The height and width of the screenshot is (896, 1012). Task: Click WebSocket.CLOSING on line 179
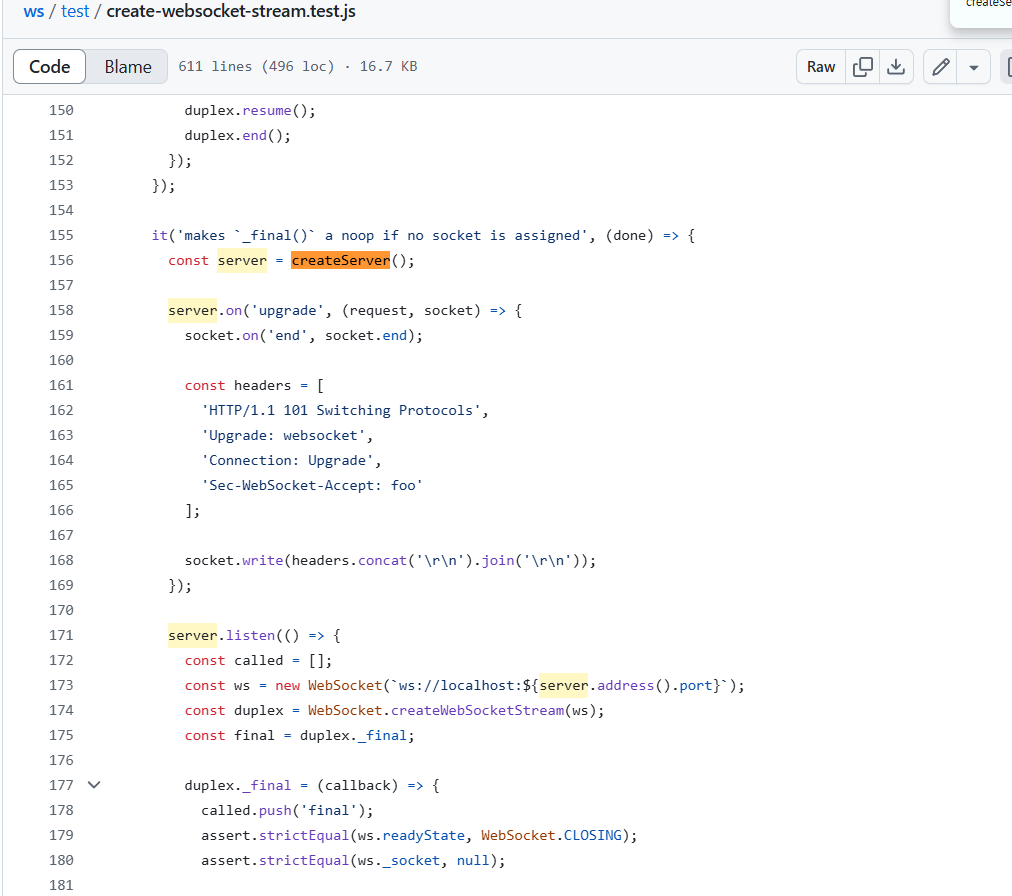point(552,835)
